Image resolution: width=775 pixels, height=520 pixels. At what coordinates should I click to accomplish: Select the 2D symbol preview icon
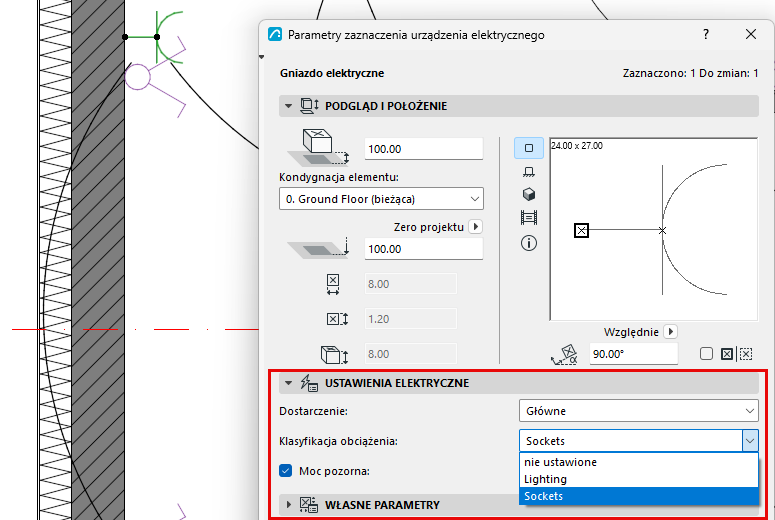[x=529, y=148]
